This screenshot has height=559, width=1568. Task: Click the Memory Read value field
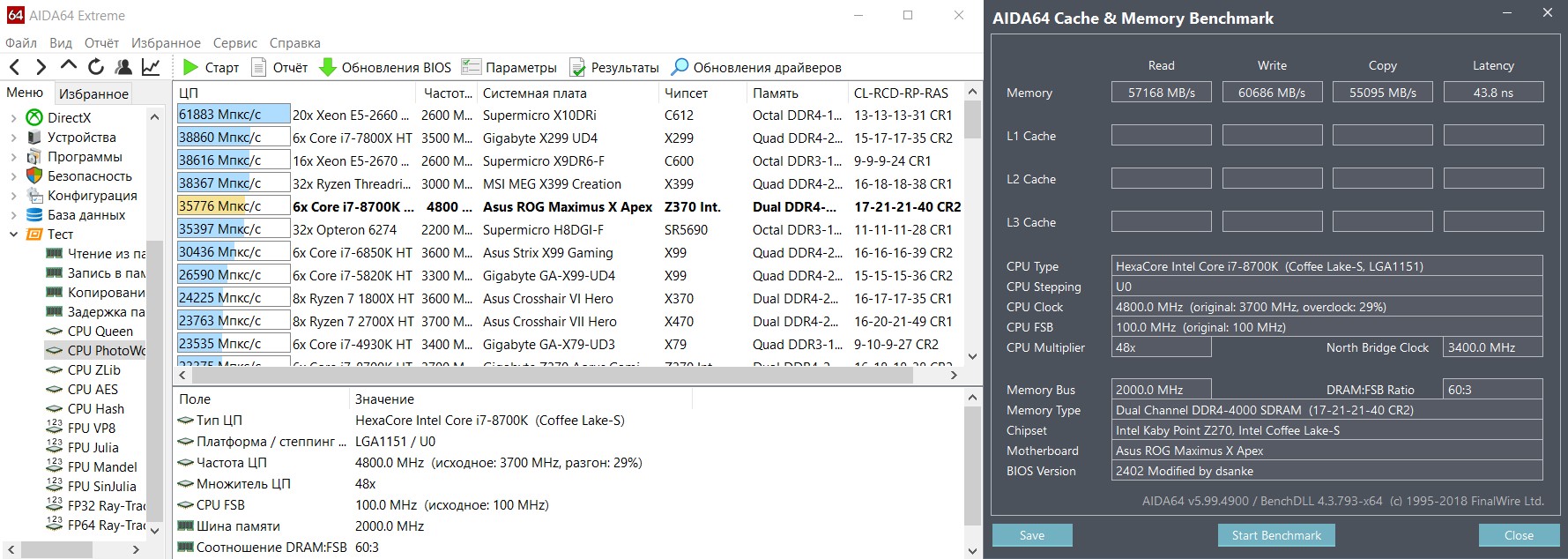pyautogui.click(x=1161, y=93)
